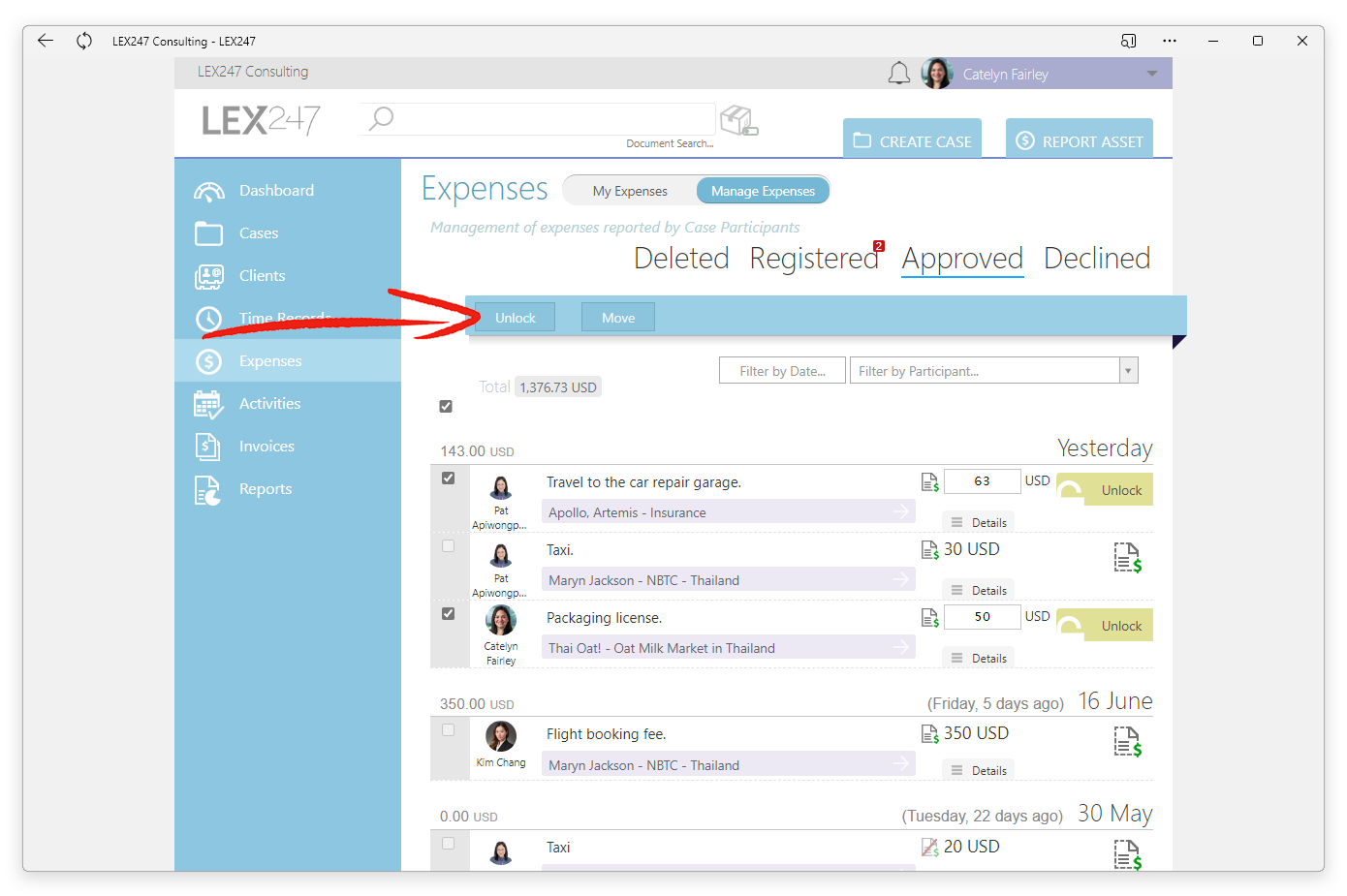The width and height of the screenshot is (1347, 896).
Task: Open the Filter by Participant dropdown arrow
Action: 1128,371
